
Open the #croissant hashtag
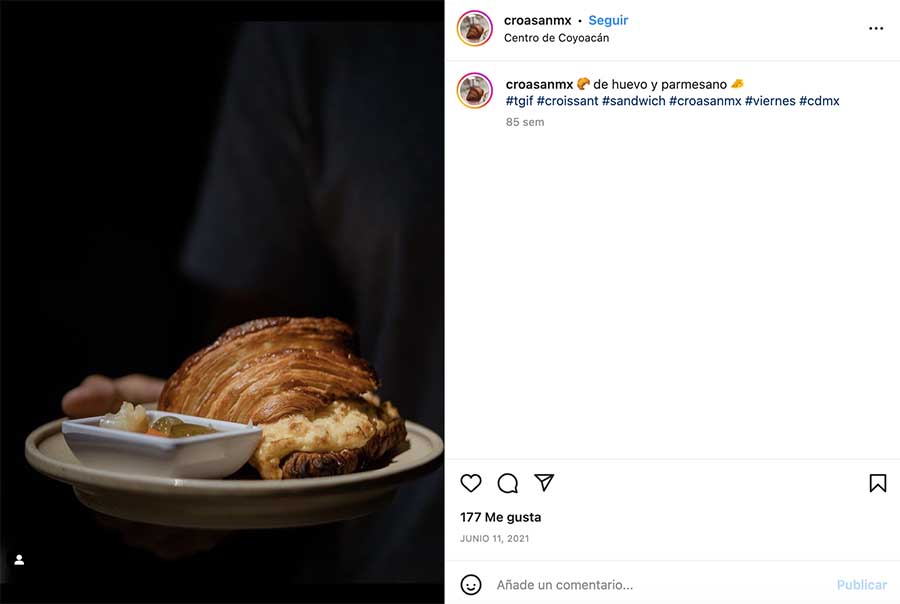pyautogui.click(x=567, y=101)
